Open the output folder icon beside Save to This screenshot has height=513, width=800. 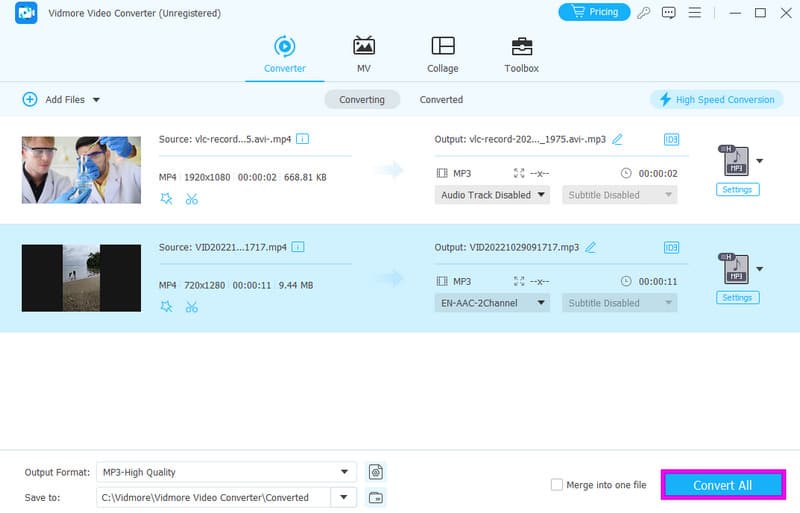pos(376,497)
